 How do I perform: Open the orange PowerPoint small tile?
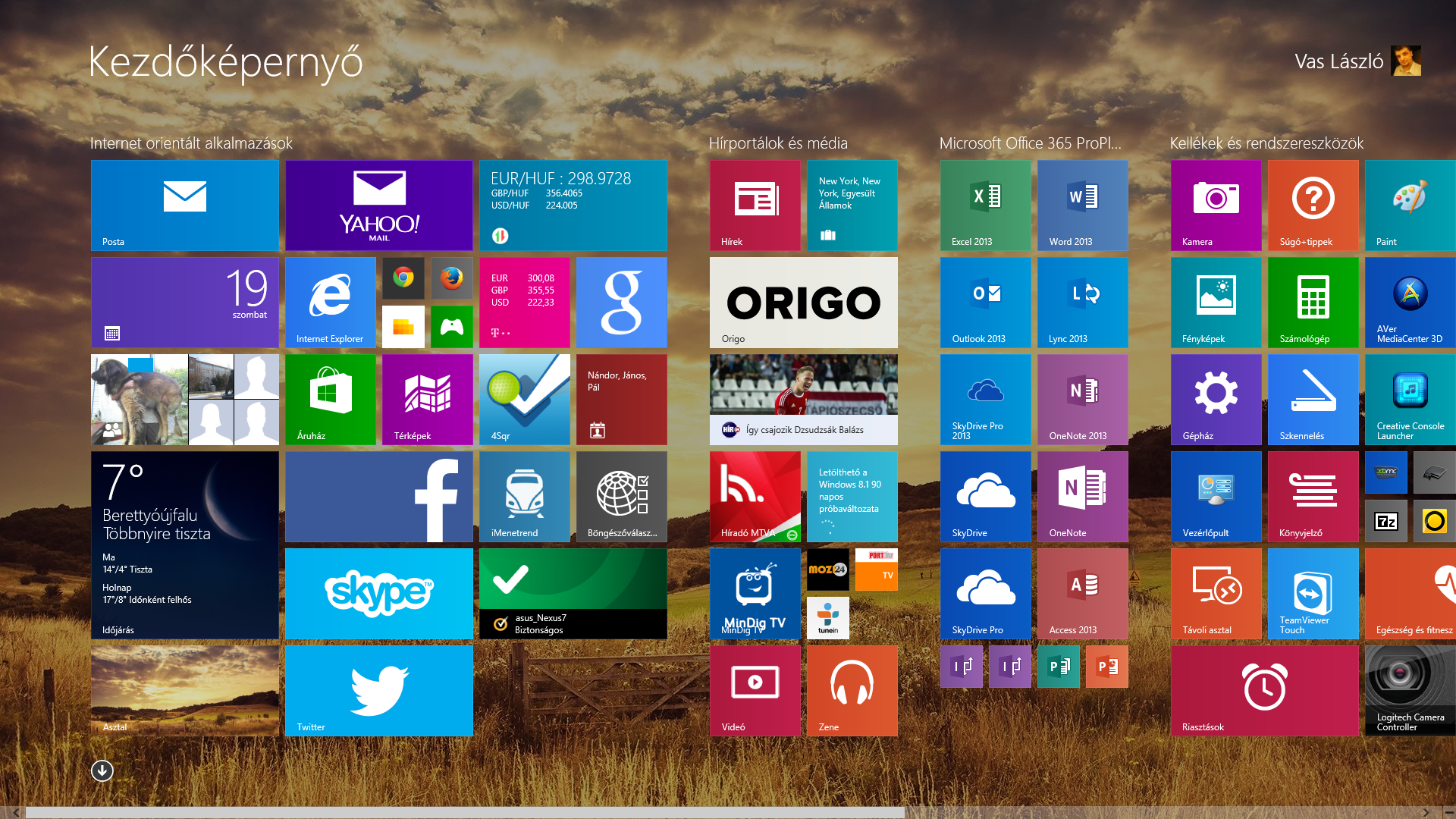coord(1107,667)
